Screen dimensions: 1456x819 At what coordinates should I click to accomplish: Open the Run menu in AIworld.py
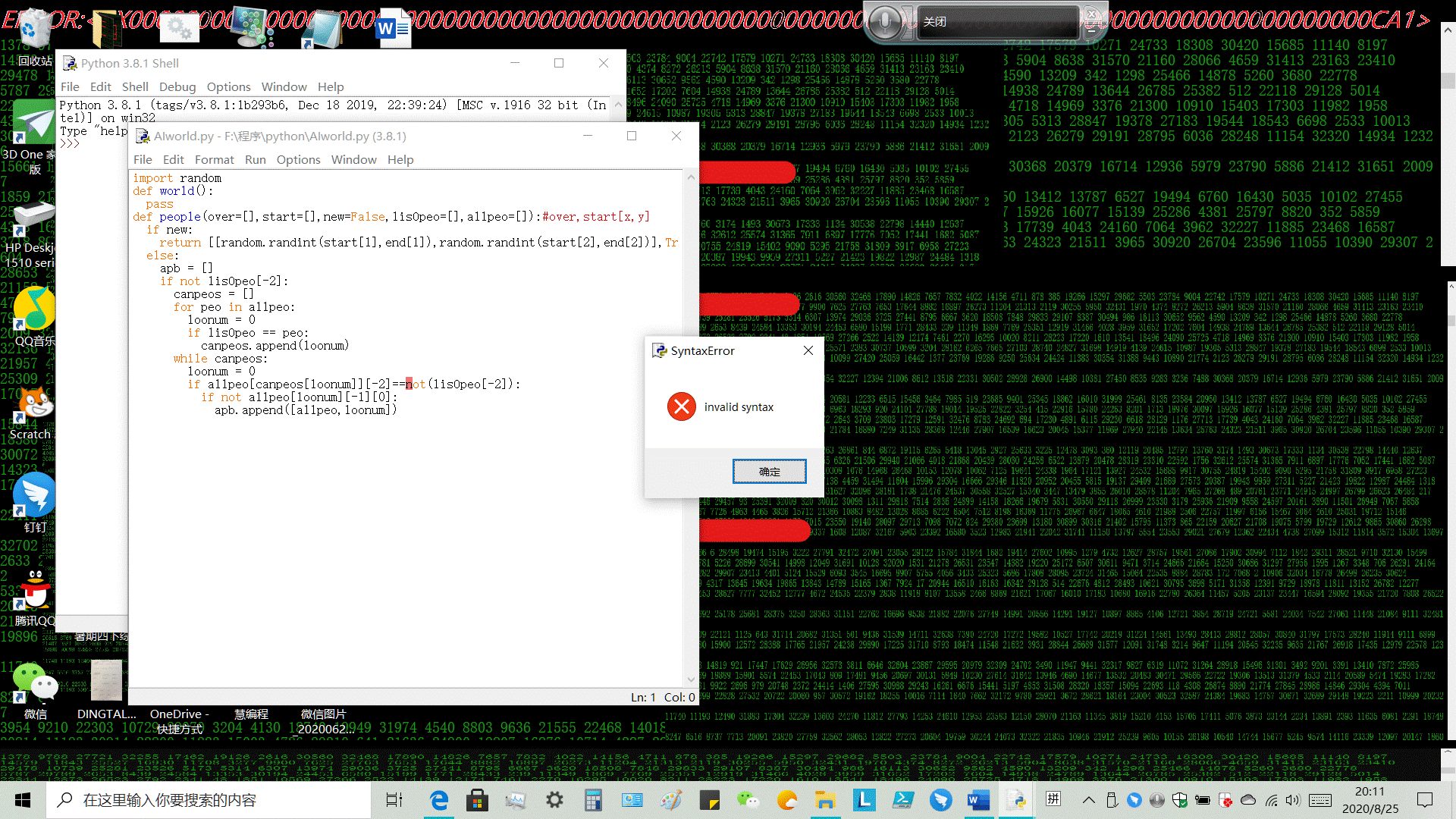coord(255,159)
